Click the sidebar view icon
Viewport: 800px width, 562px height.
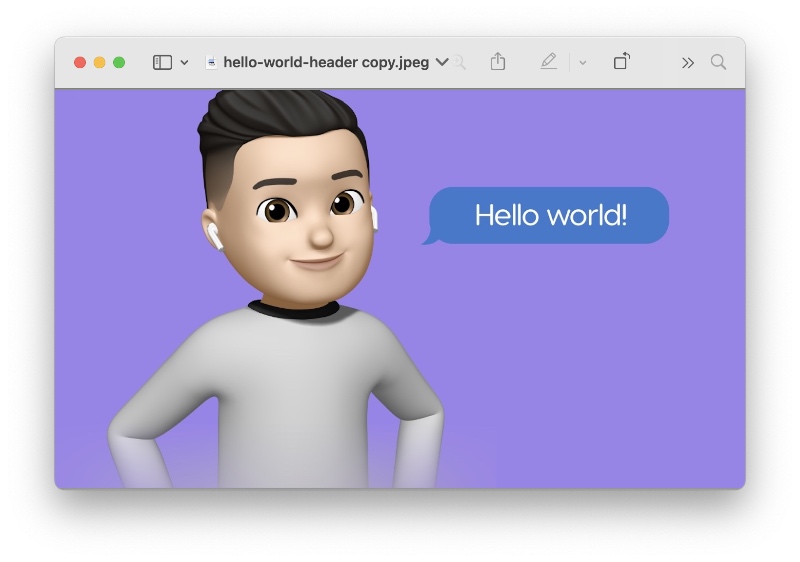coord(162,62)
